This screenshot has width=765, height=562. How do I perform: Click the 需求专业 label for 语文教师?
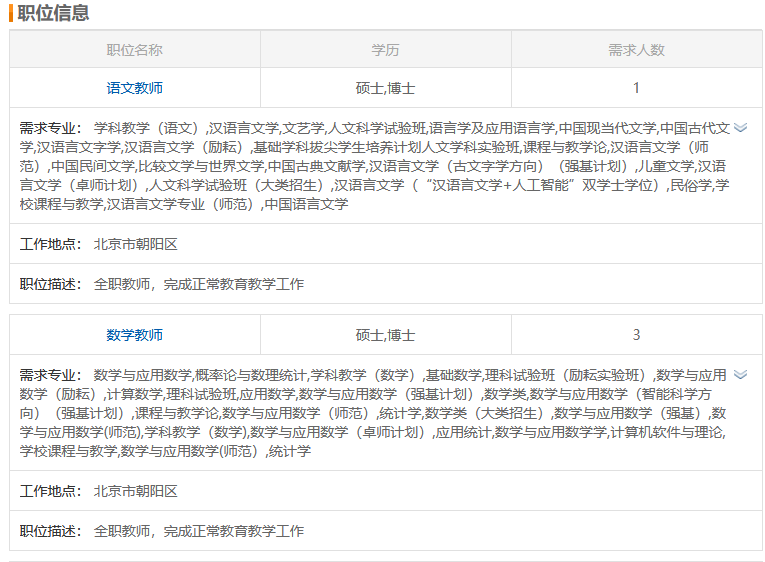click(x=51, y=128)
